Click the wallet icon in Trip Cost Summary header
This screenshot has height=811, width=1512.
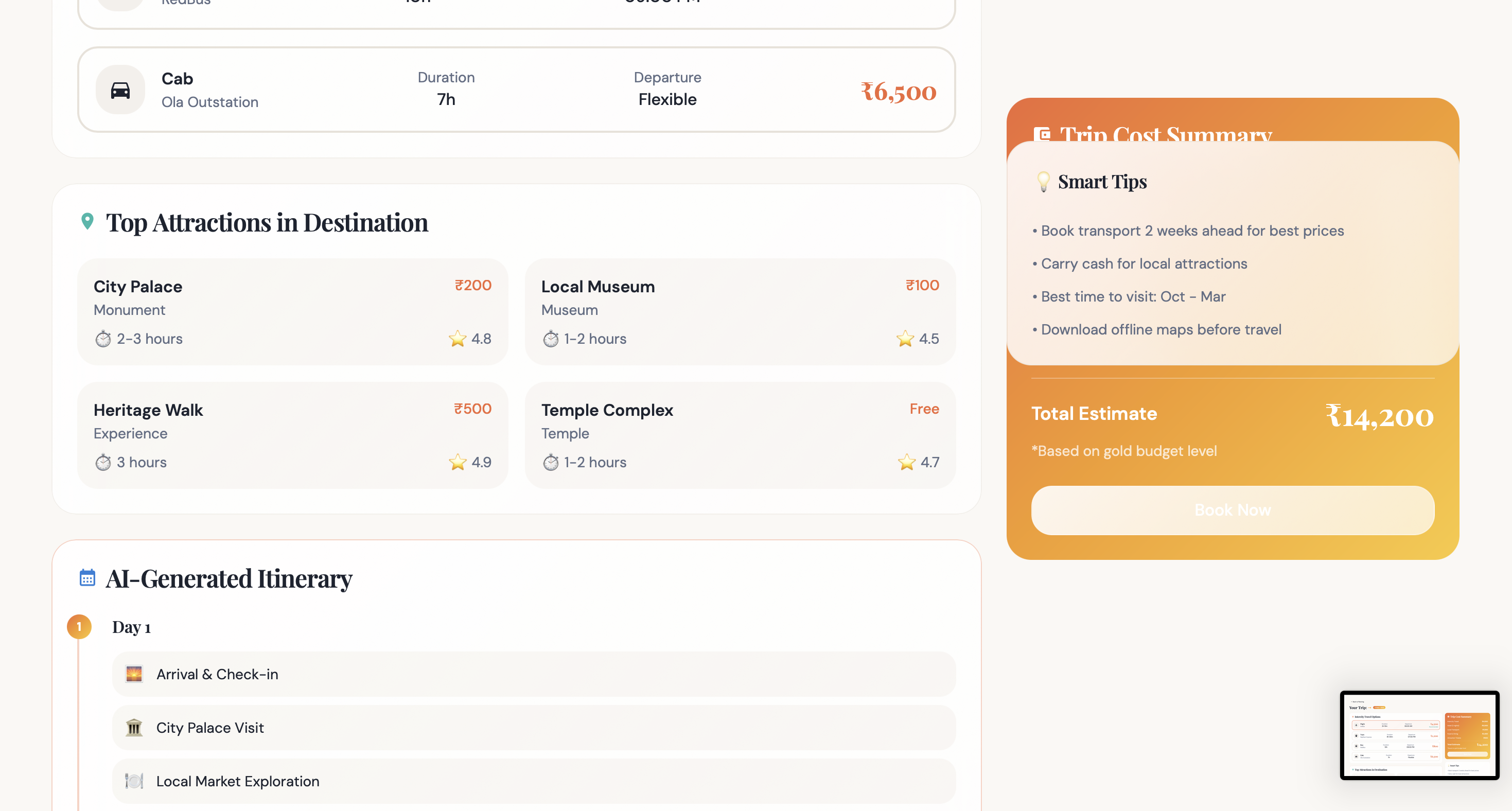coord(1042,134)
